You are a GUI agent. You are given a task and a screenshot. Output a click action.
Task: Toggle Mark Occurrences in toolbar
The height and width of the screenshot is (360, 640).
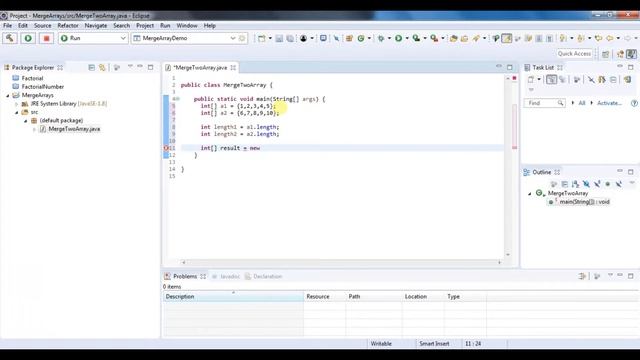(x=507, y=38)
